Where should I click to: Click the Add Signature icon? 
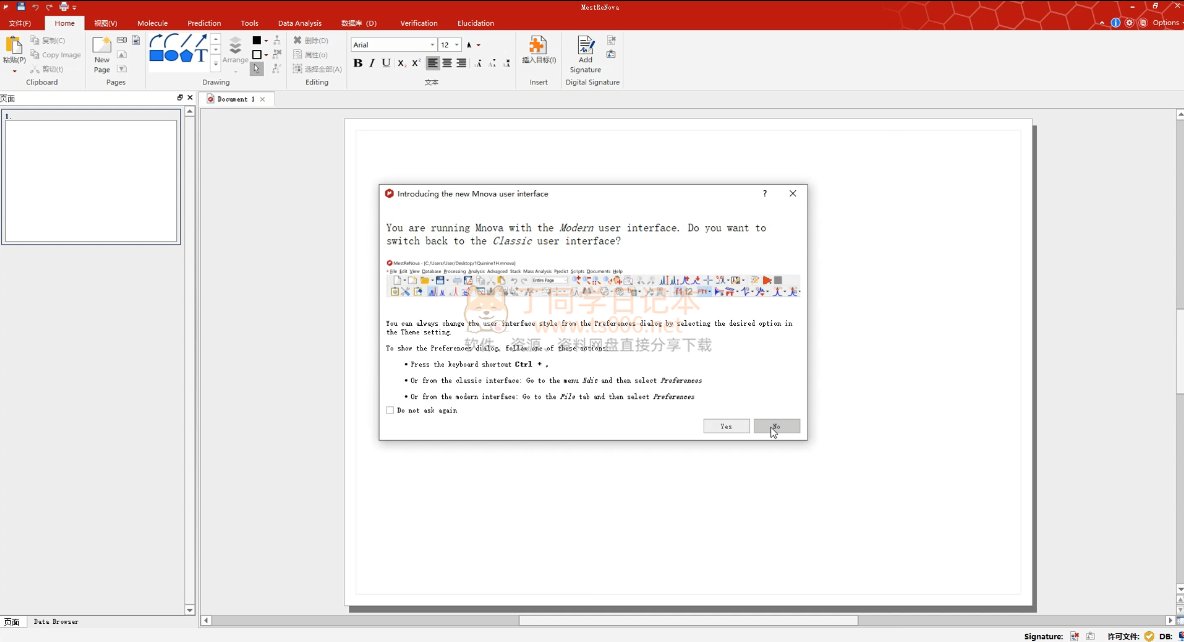[x=585, y=48]
